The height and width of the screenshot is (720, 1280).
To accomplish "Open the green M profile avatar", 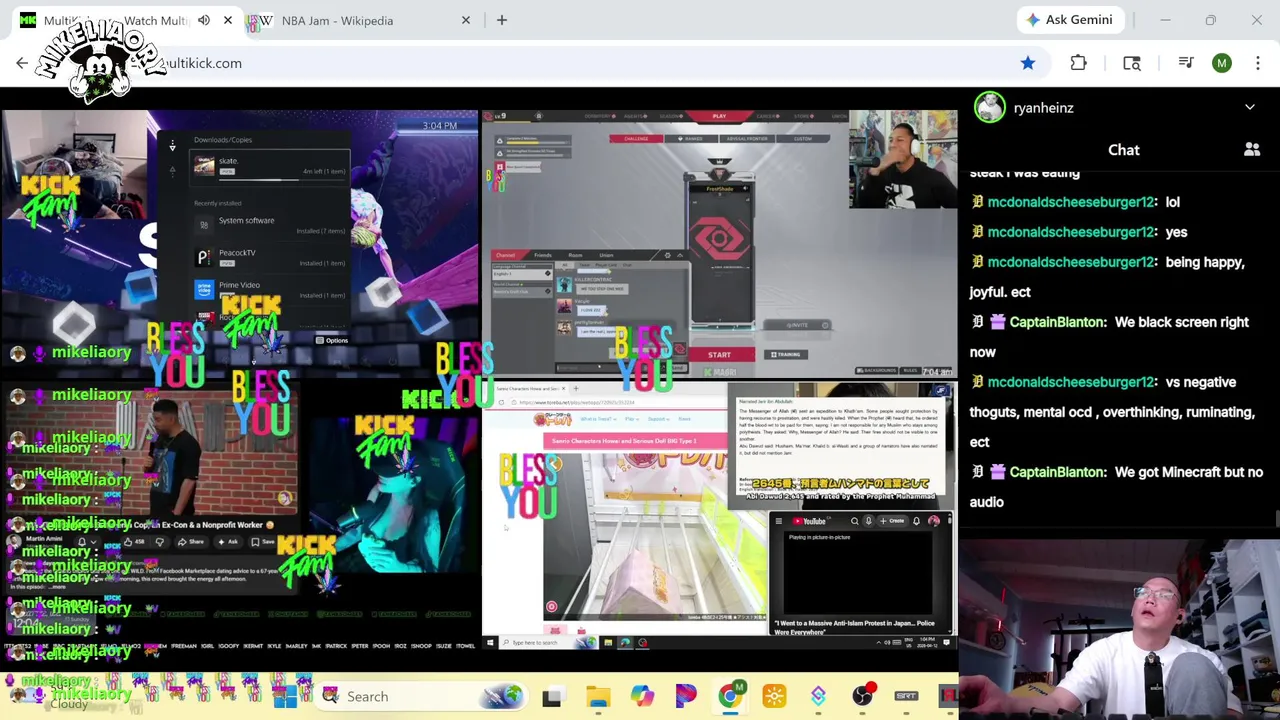I will coord(1222,63).
